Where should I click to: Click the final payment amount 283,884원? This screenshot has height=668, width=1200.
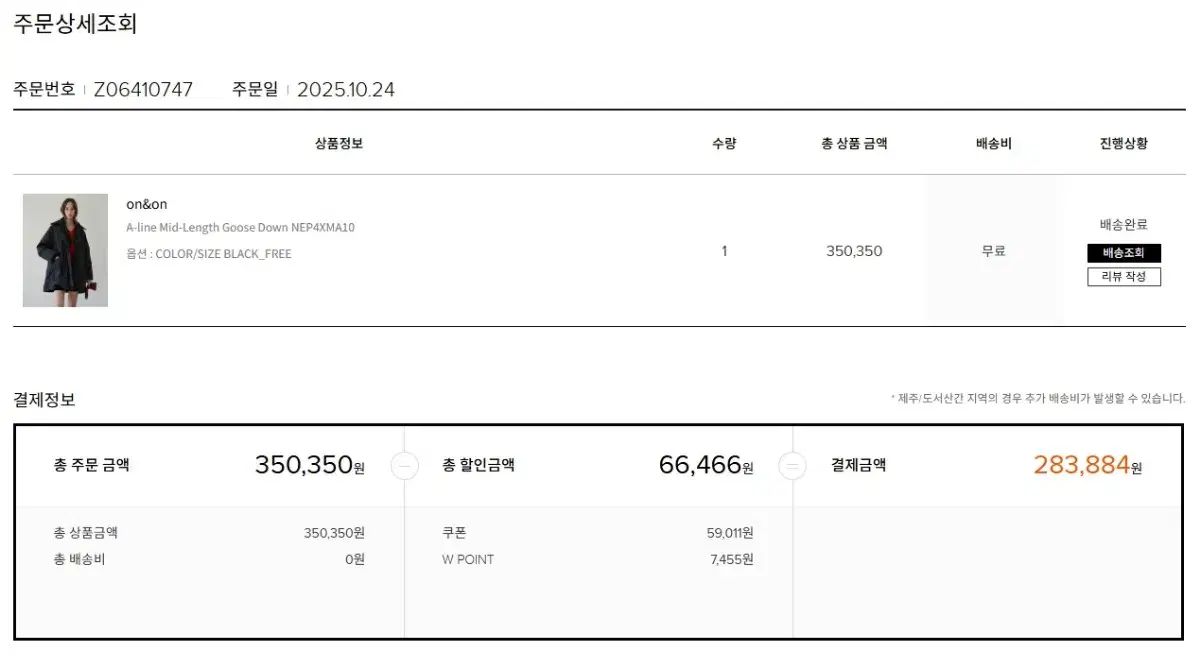1087,465
